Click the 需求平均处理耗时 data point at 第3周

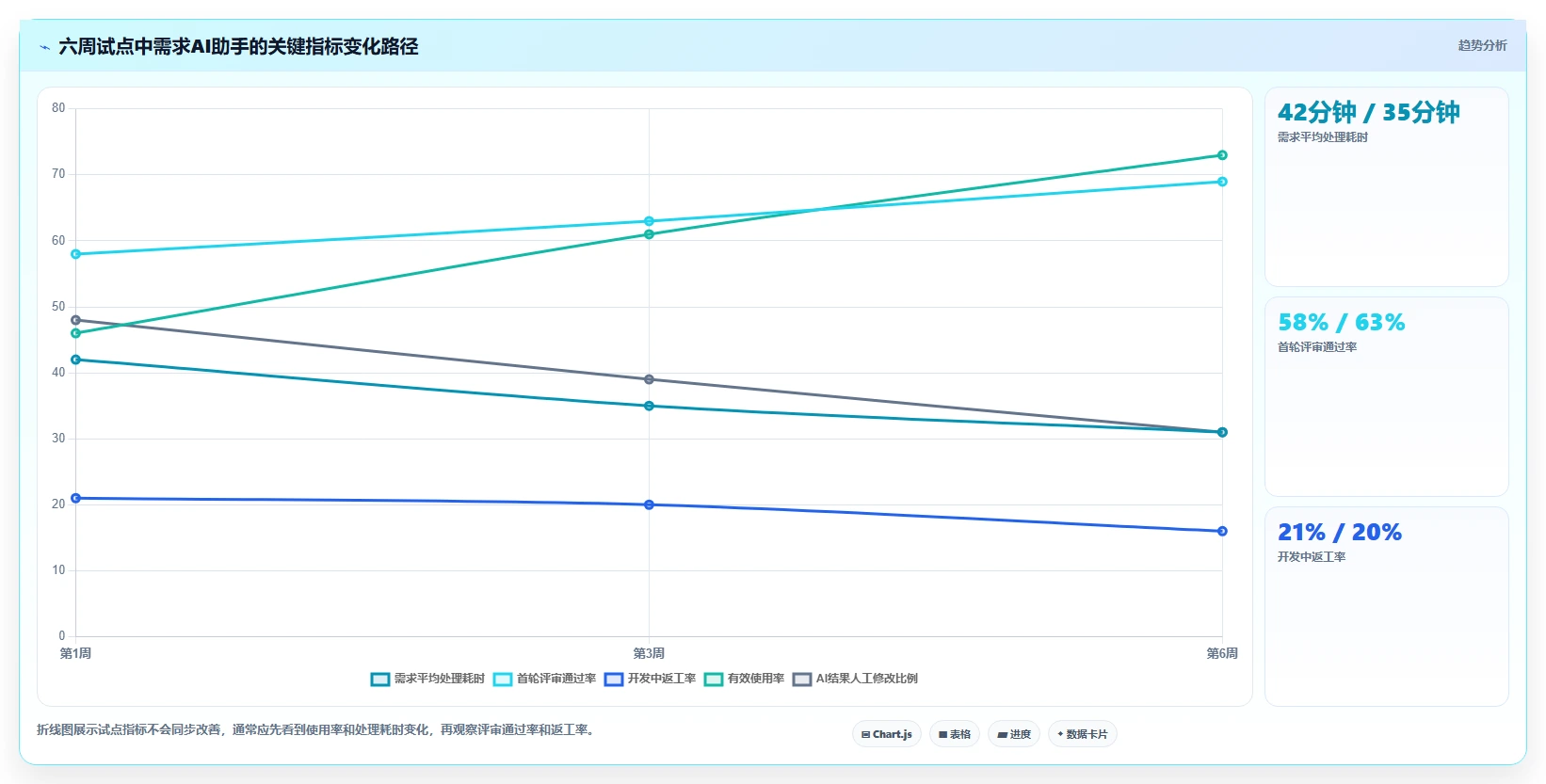(649, 406)
